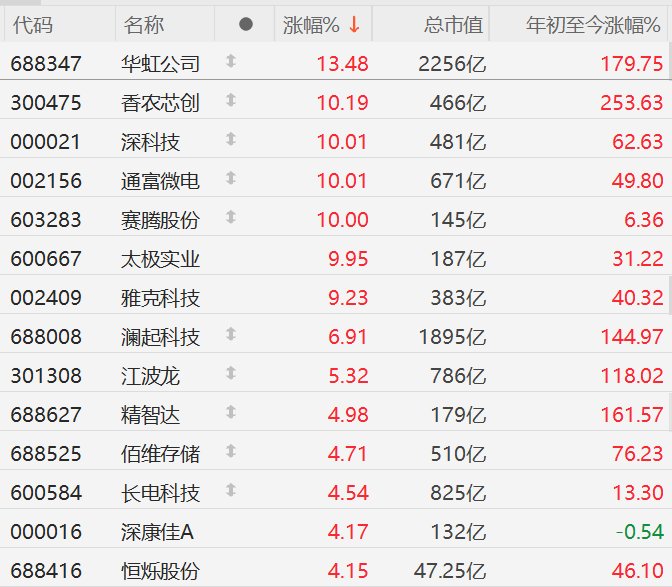Select stock code 688525

pyautogui.click(x=46, y=454)
